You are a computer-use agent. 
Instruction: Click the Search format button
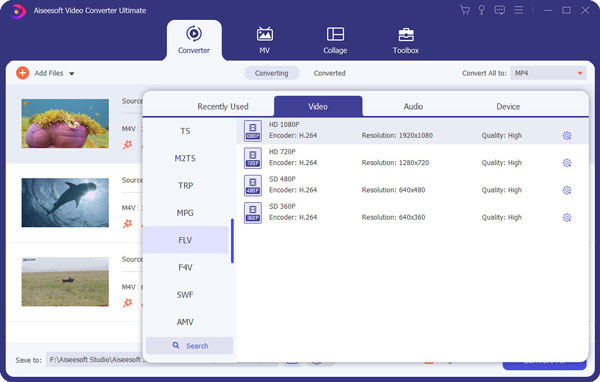tap(189, 346)
